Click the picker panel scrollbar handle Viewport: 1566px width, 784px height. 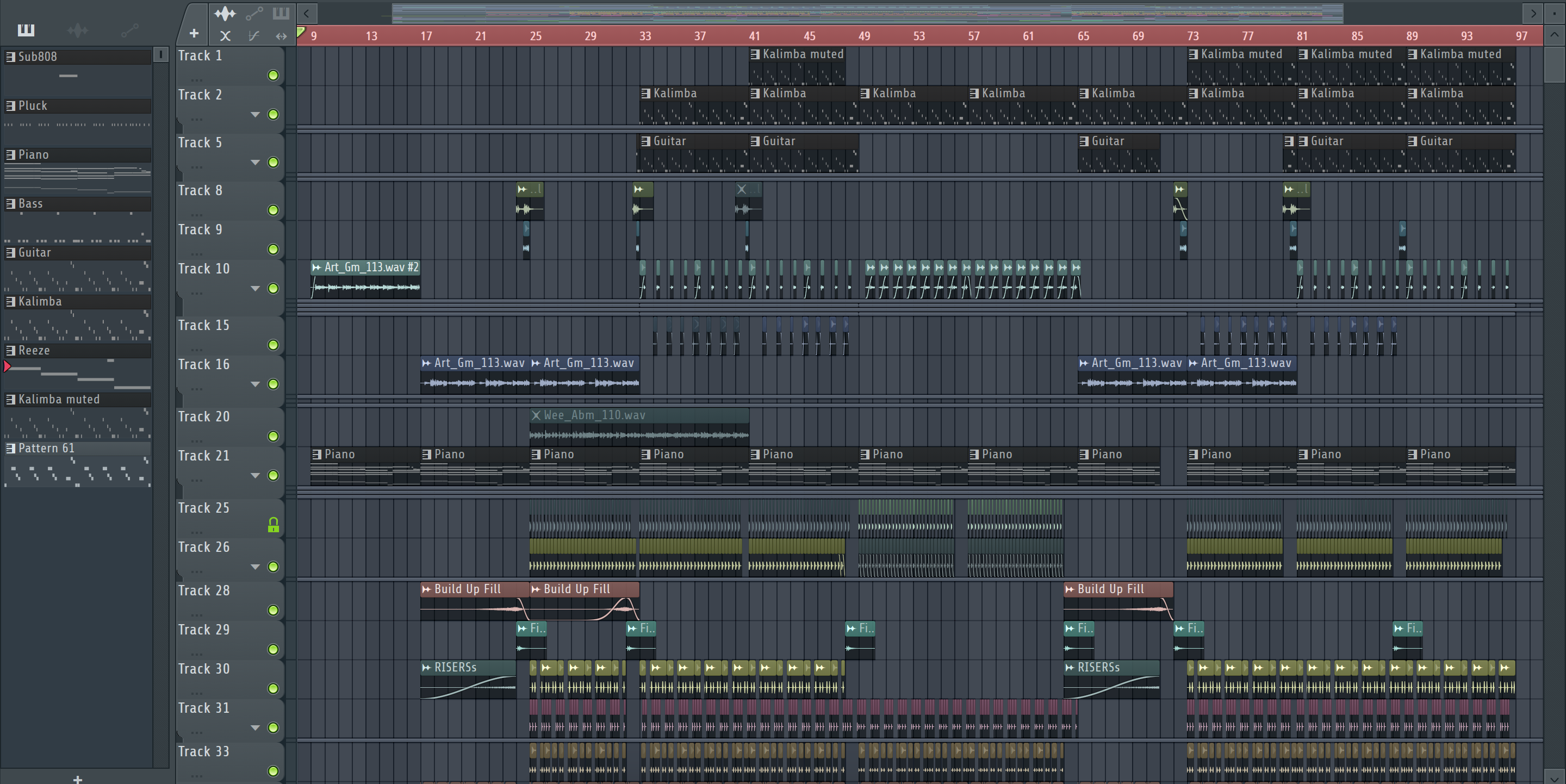click(160, 55)
